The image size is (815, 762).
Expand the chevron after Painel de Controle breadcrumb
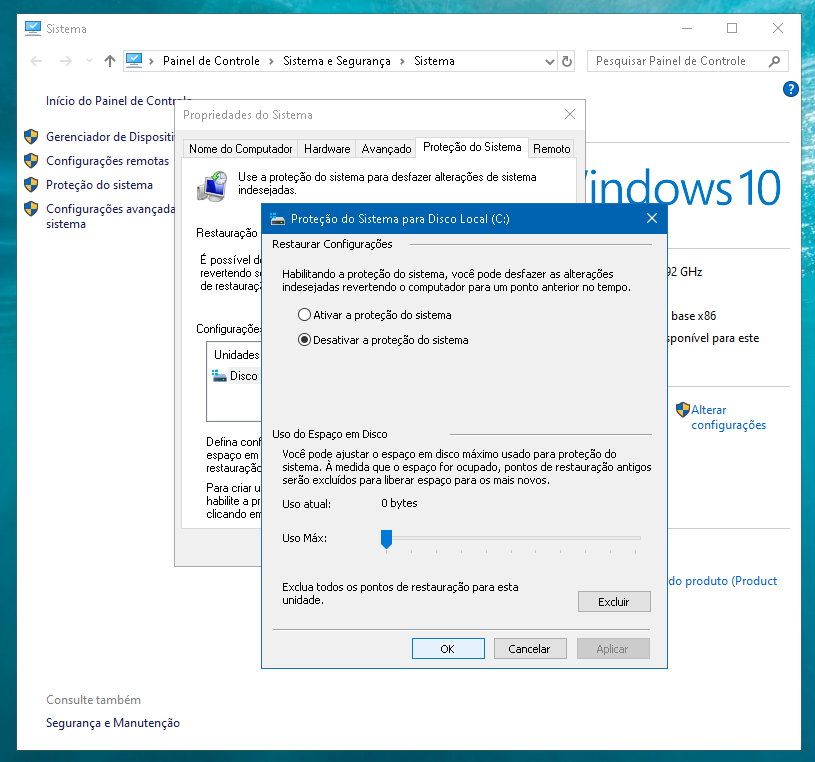(271, 61)
